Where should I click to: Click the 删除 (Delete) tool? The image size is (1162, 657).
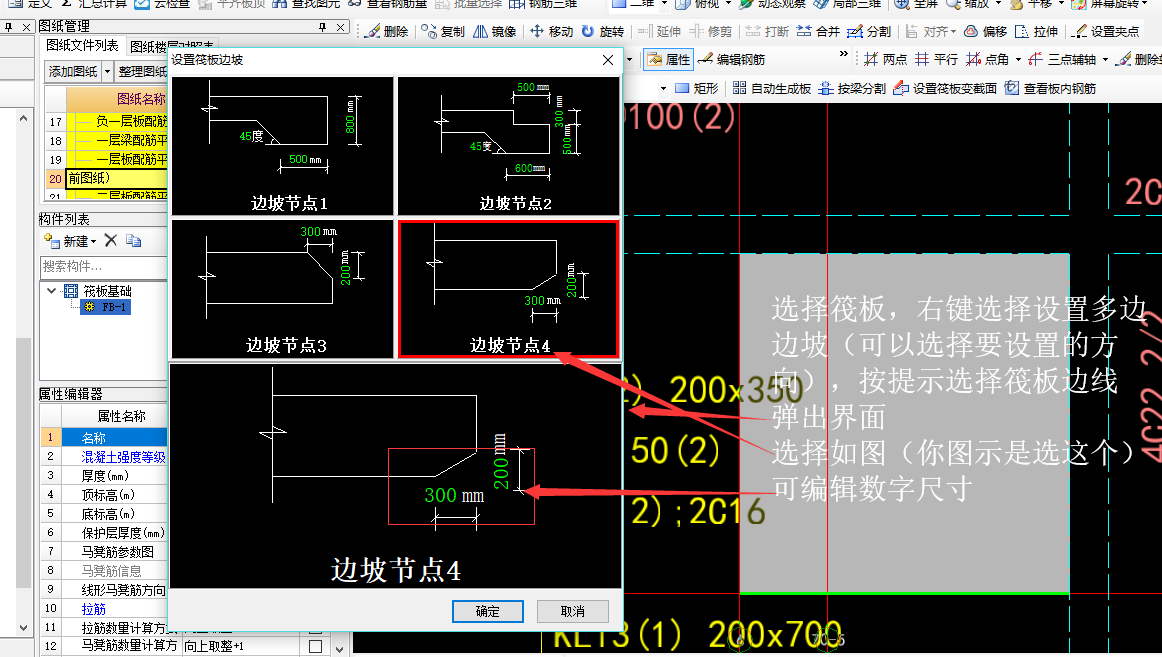pyautogui.click(x=388, y=32)
